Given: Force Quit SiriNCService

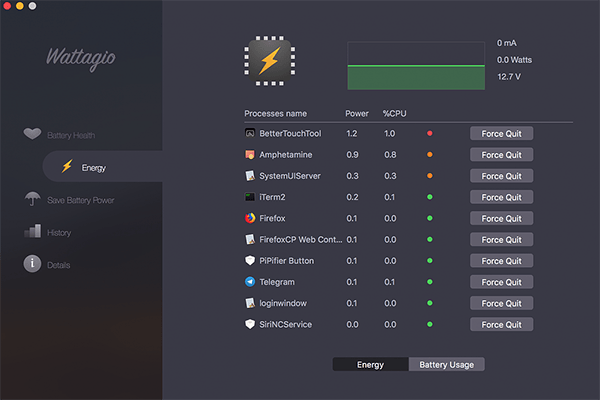Looking at the screenshot, I should [501, 325].
